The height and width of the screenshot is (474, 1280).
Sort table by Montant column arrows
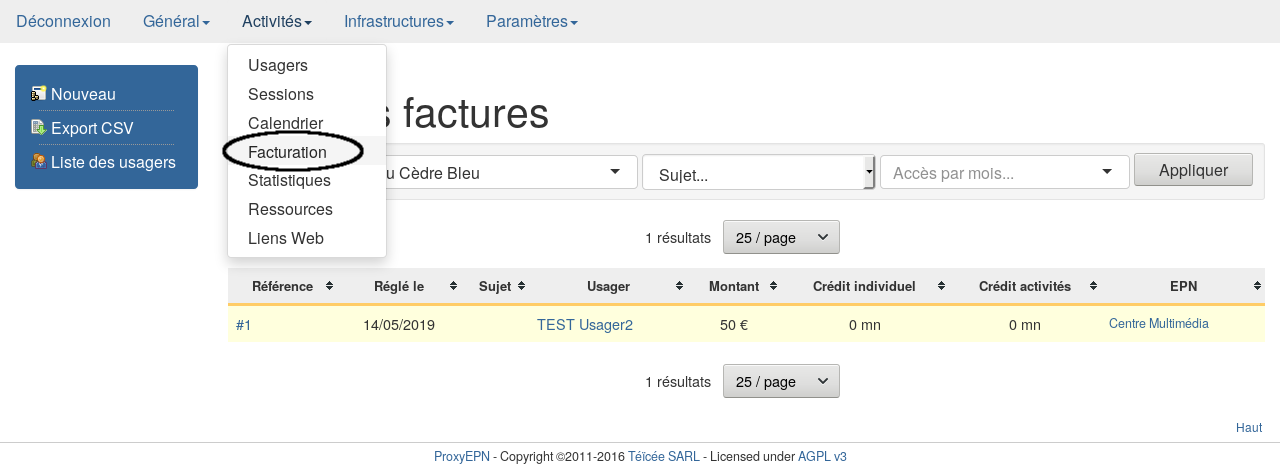tap(774, 287)
